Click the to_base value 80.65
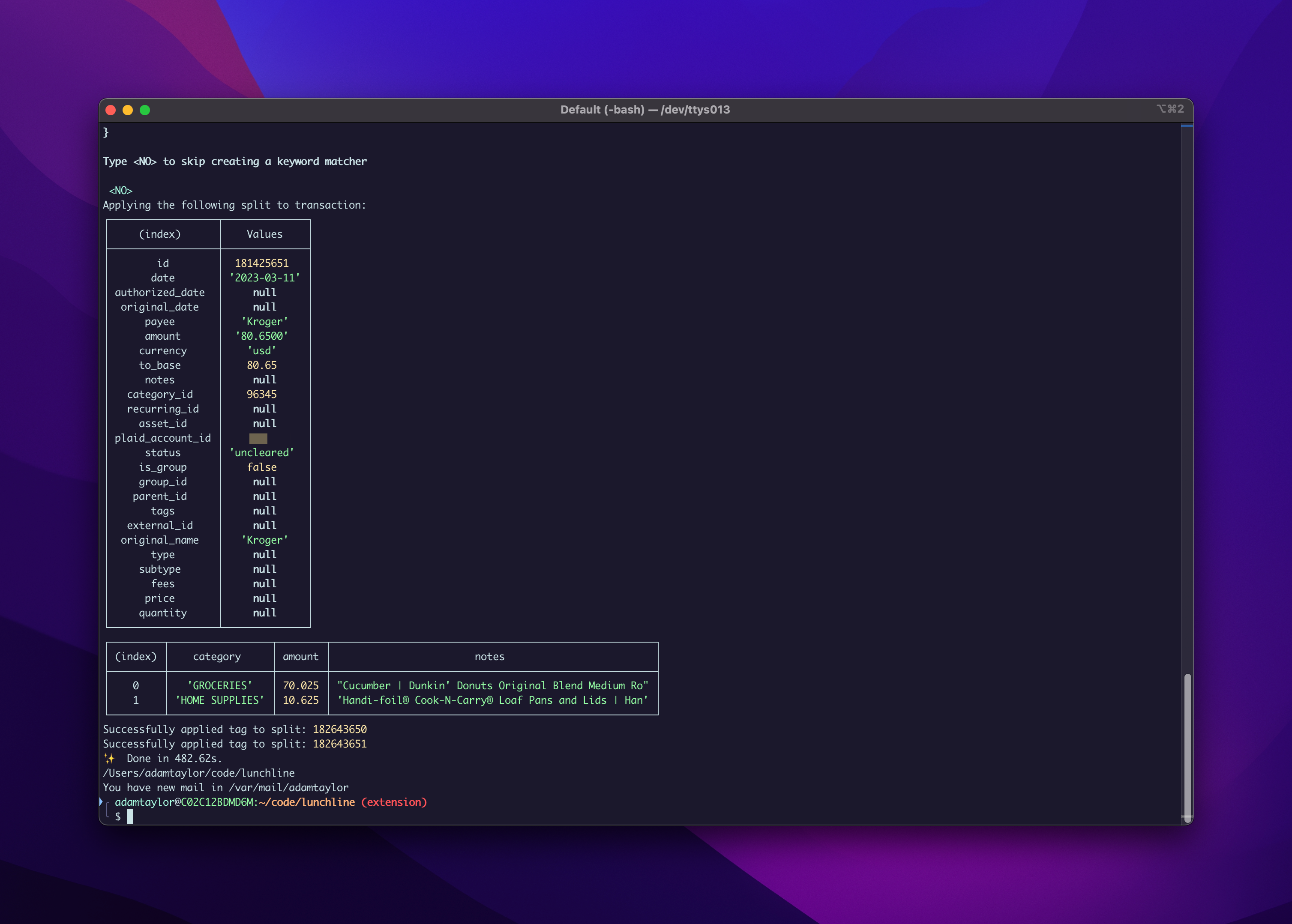This screenshot has width=1292, height=924. pyautogui.click(x=262, y=365)
